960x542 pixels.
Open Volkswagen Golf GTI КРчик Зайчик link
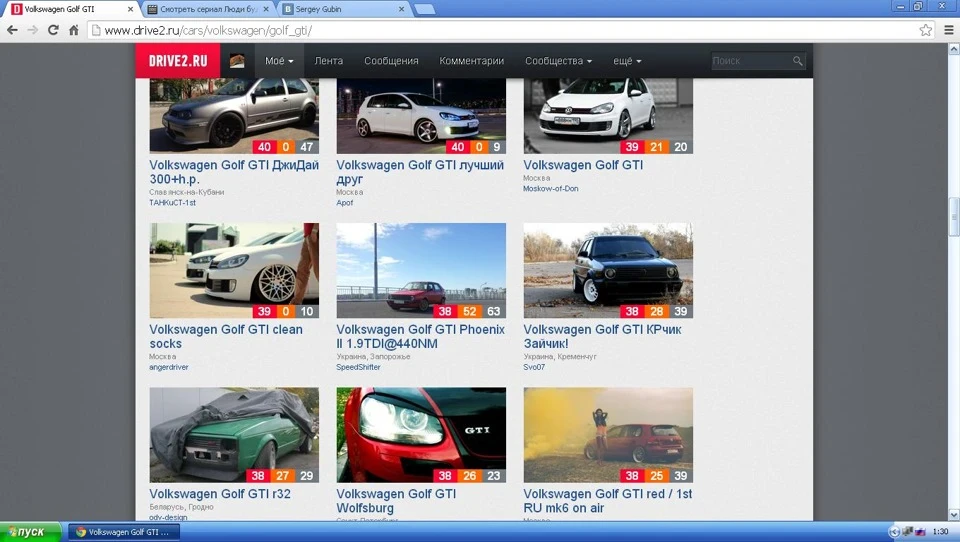tap(602, 336)
